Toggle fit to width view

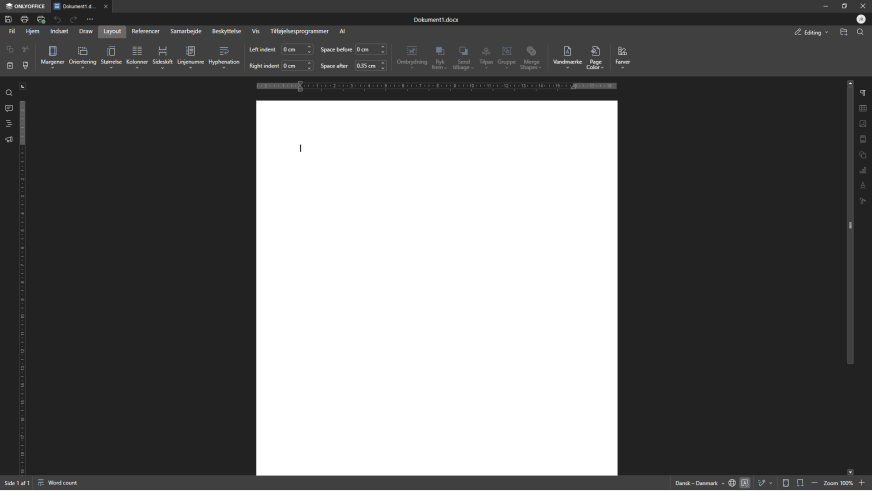(x=800, y=483)
